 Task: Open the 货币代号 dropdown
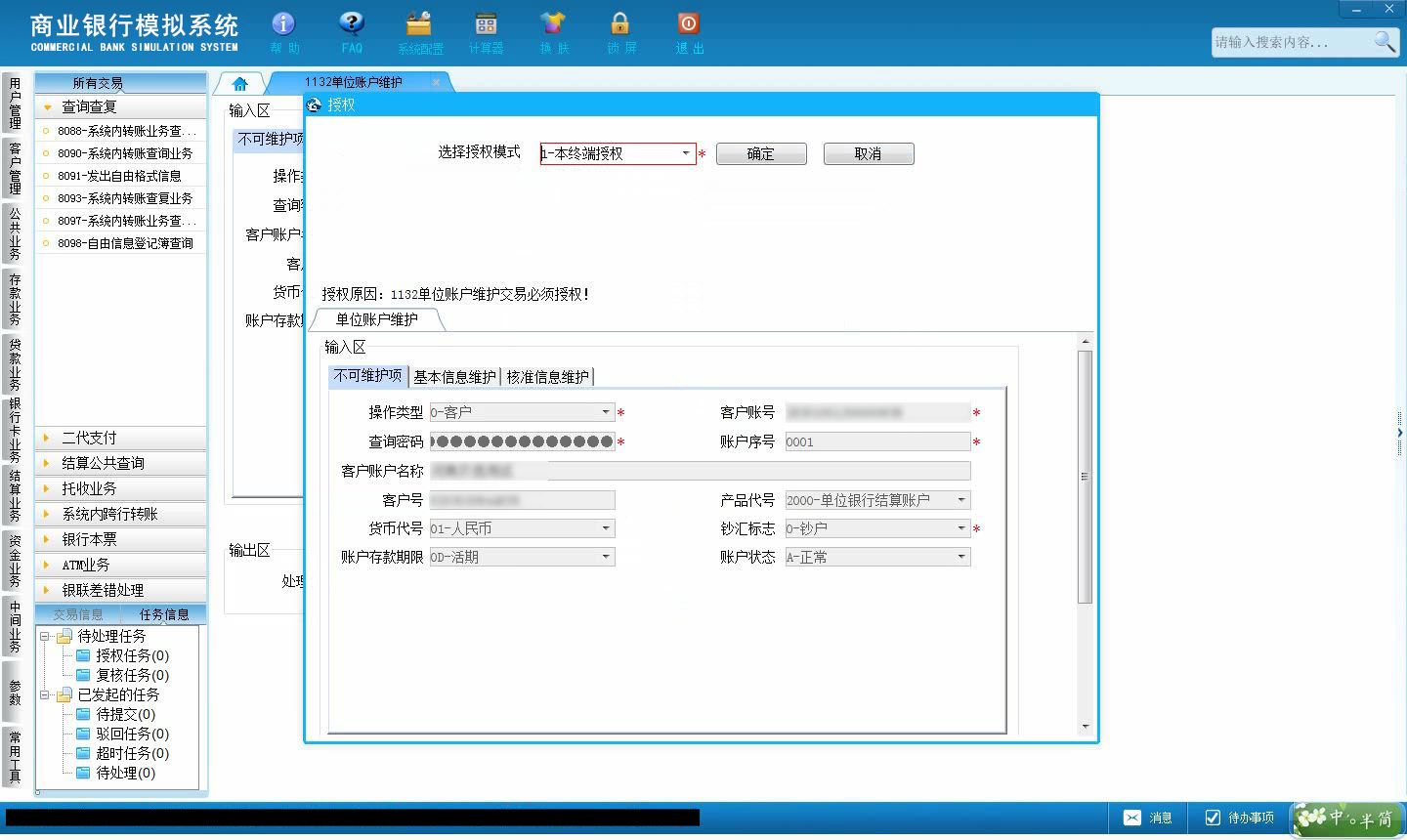(606, 528)
